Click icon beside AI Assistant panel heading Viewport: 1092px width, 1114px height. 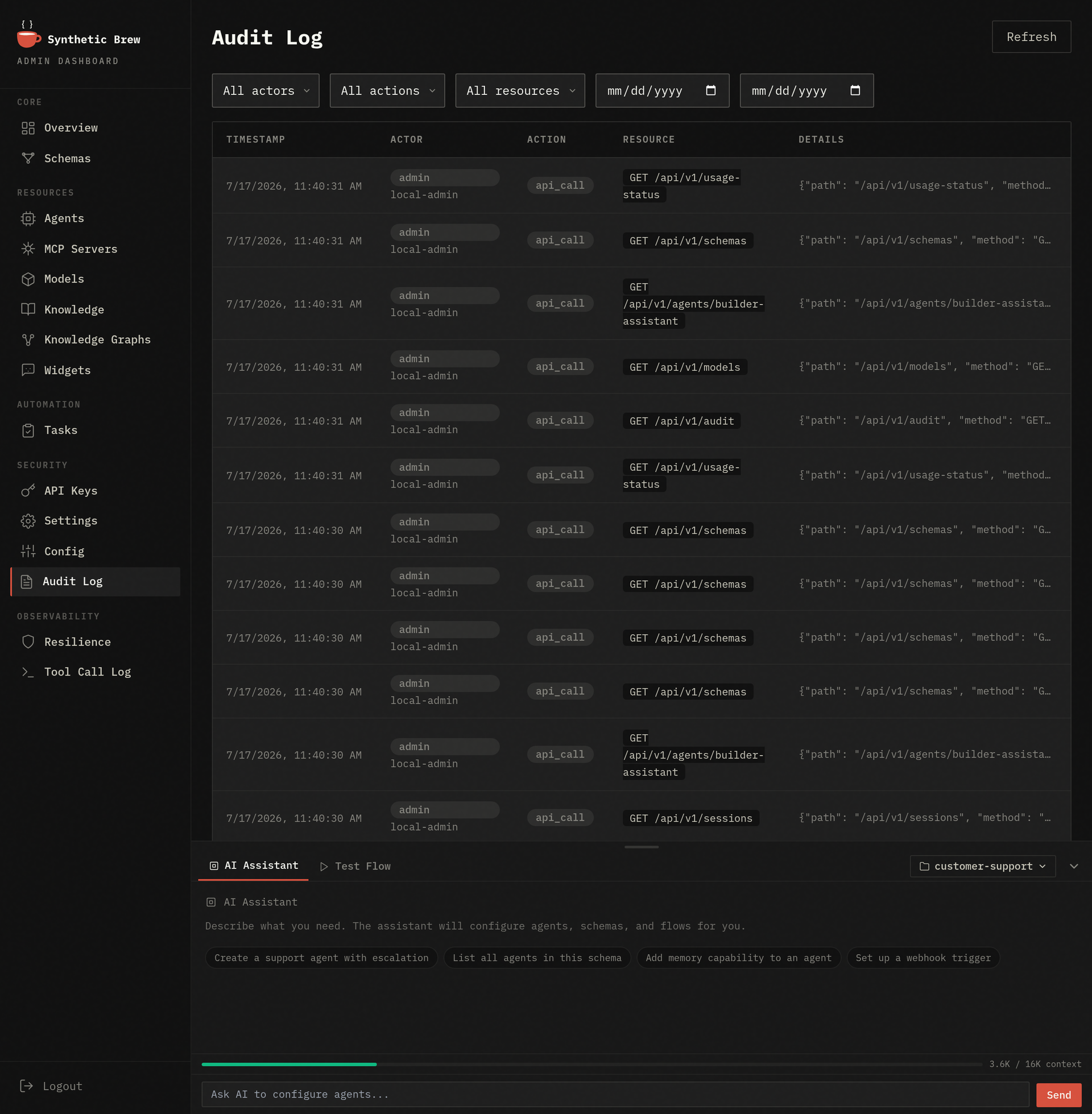pyautogui.click(x=211, y=902)
